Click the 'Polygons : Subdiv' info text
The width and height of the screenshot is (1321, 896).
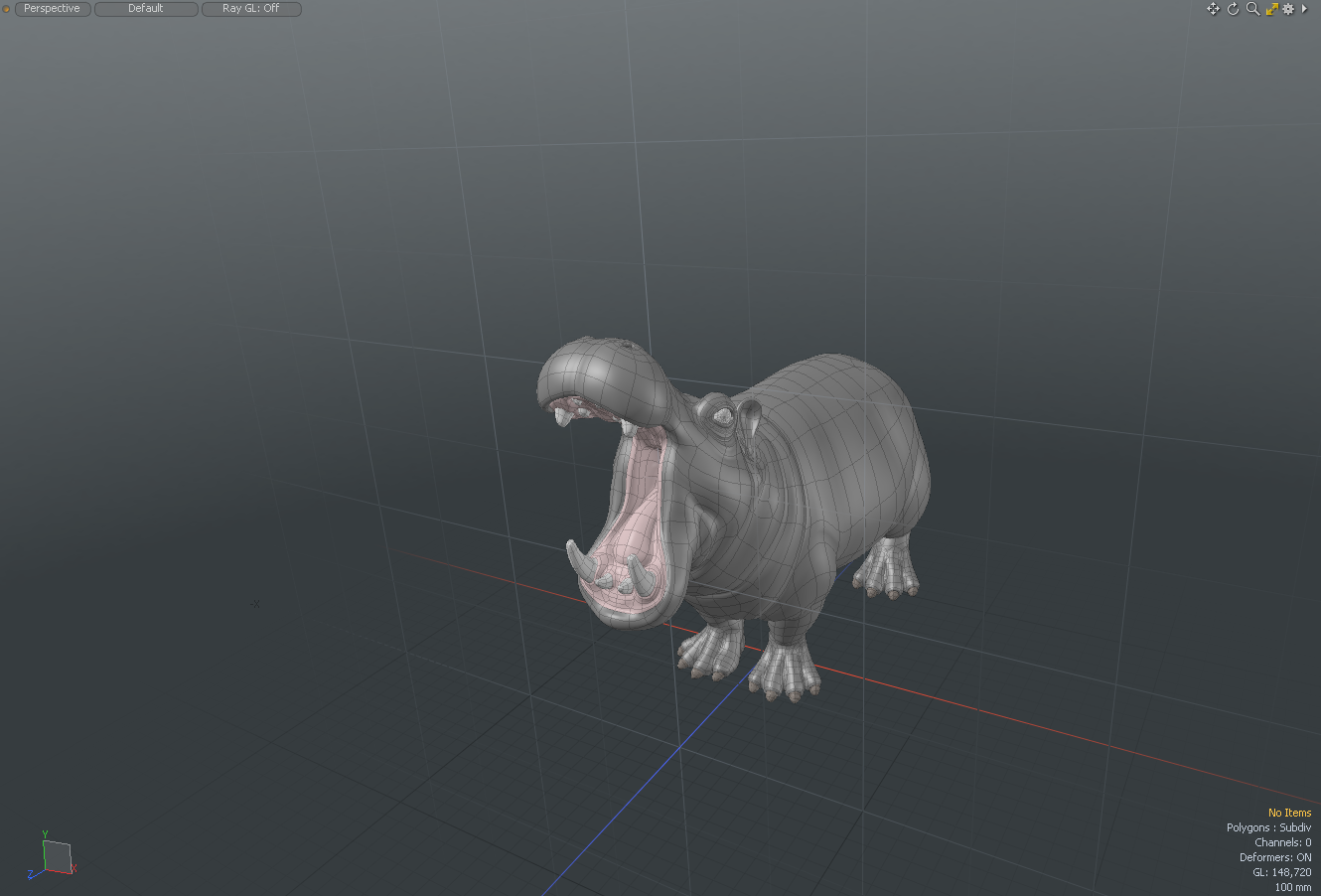[x=1268, y=827]
